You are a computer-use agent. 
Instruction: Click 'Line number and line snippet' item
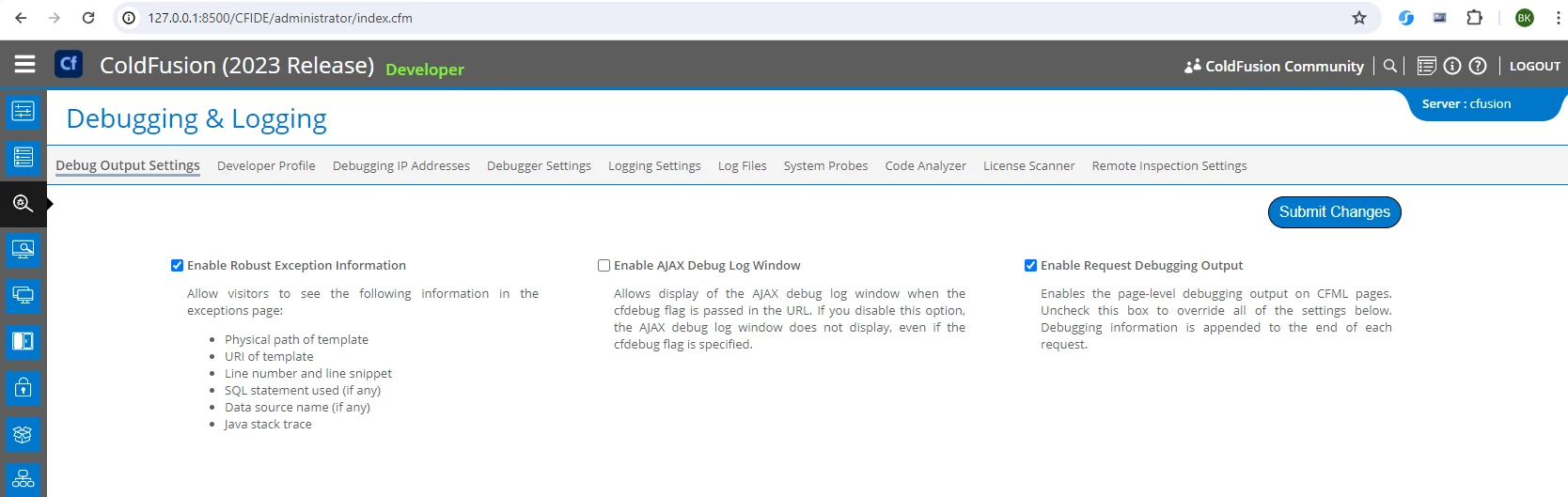pyautogui.click(x=308, y=374)
